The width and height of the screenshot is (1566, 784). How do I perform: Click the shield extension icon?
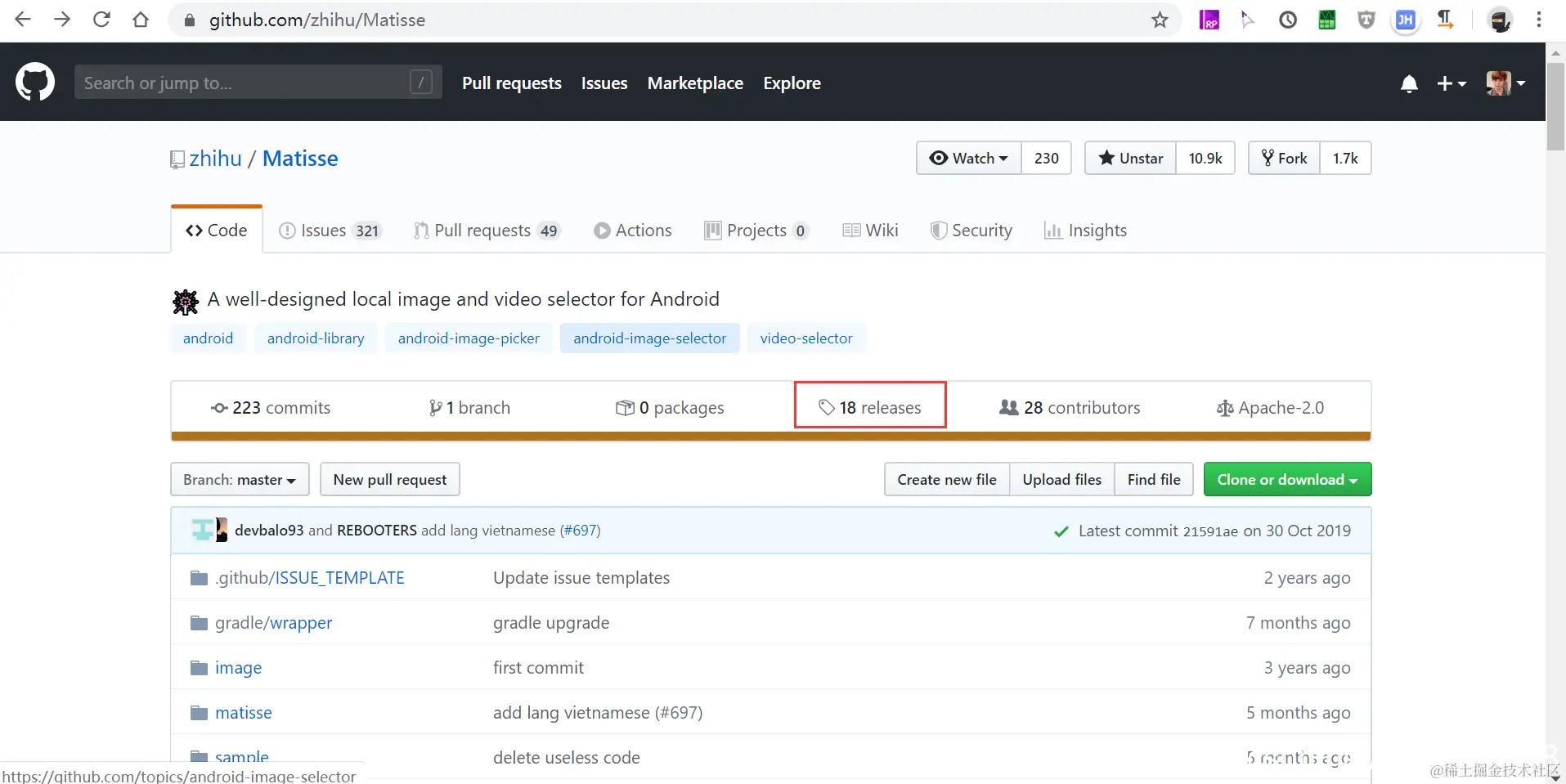click(1366, 20)
